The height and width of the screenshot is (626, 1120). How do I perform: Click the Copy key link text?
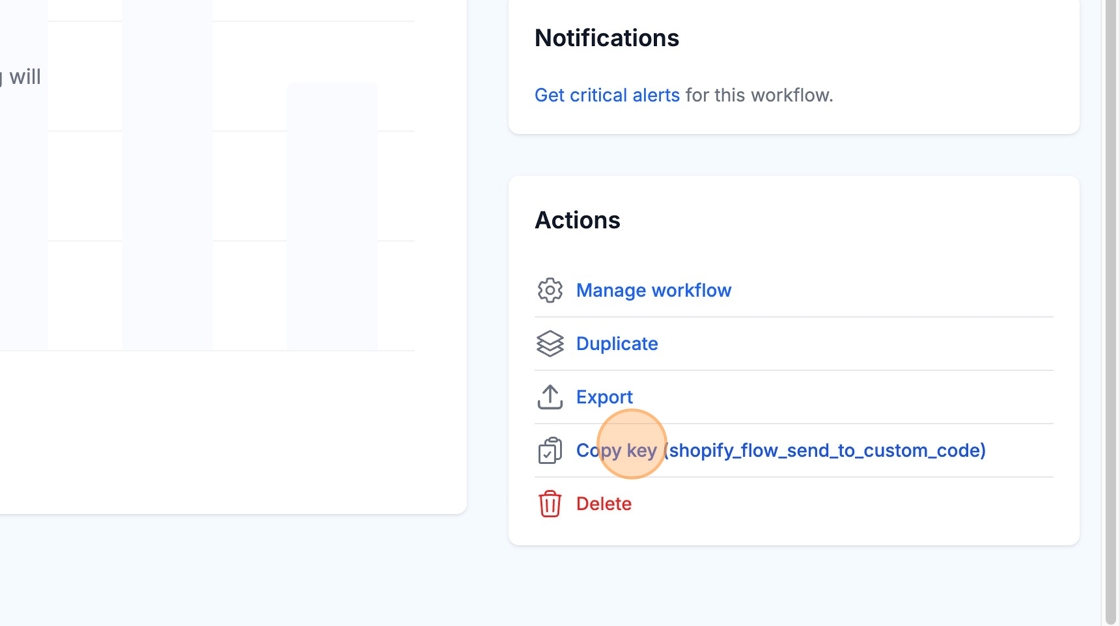click(x=616, y=450)
